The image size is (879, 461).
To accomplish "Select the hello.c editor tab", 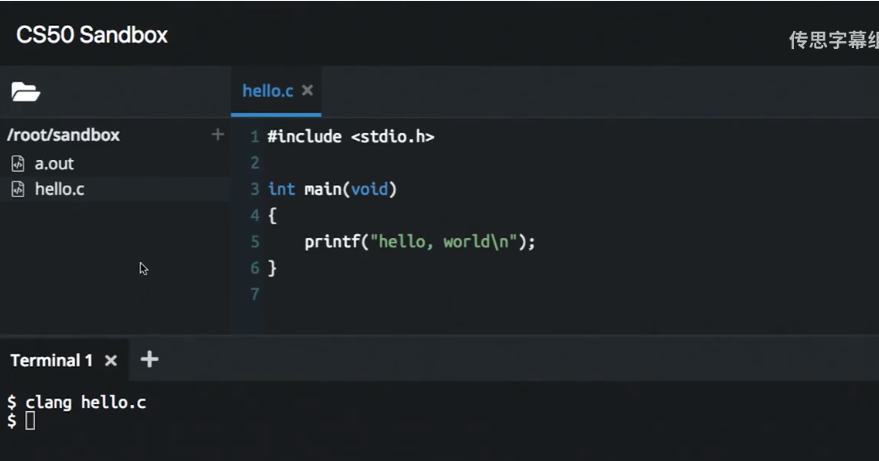I will click(267, 91).
